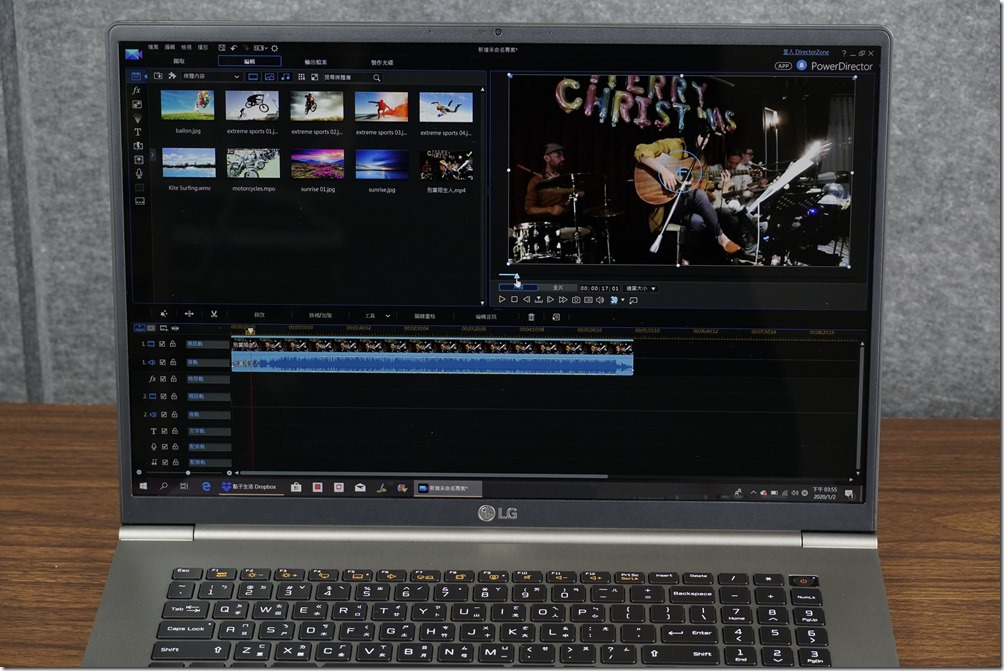The width and height of the screenshot is (1004, 671).
Task: Open the 3D mode dropdown arrow
Action: 622,300
